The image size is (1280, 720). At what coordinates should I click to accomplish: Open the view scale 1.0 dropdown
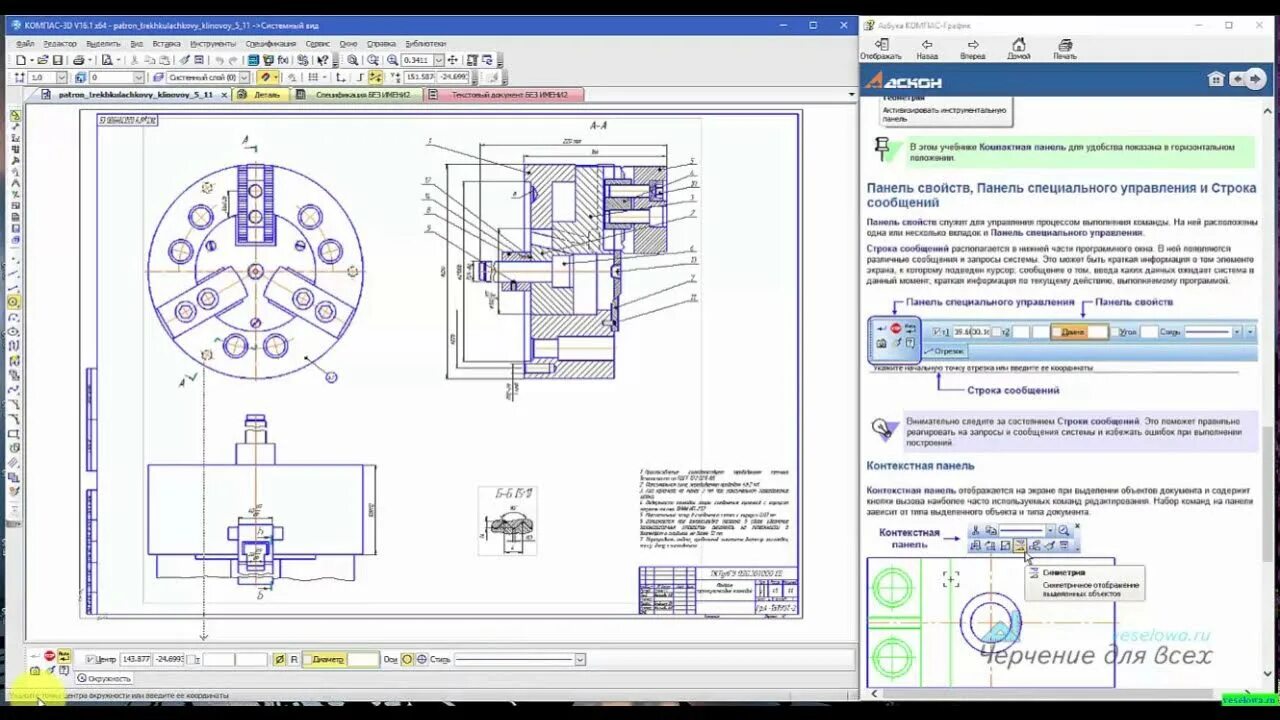click(62, 77)
